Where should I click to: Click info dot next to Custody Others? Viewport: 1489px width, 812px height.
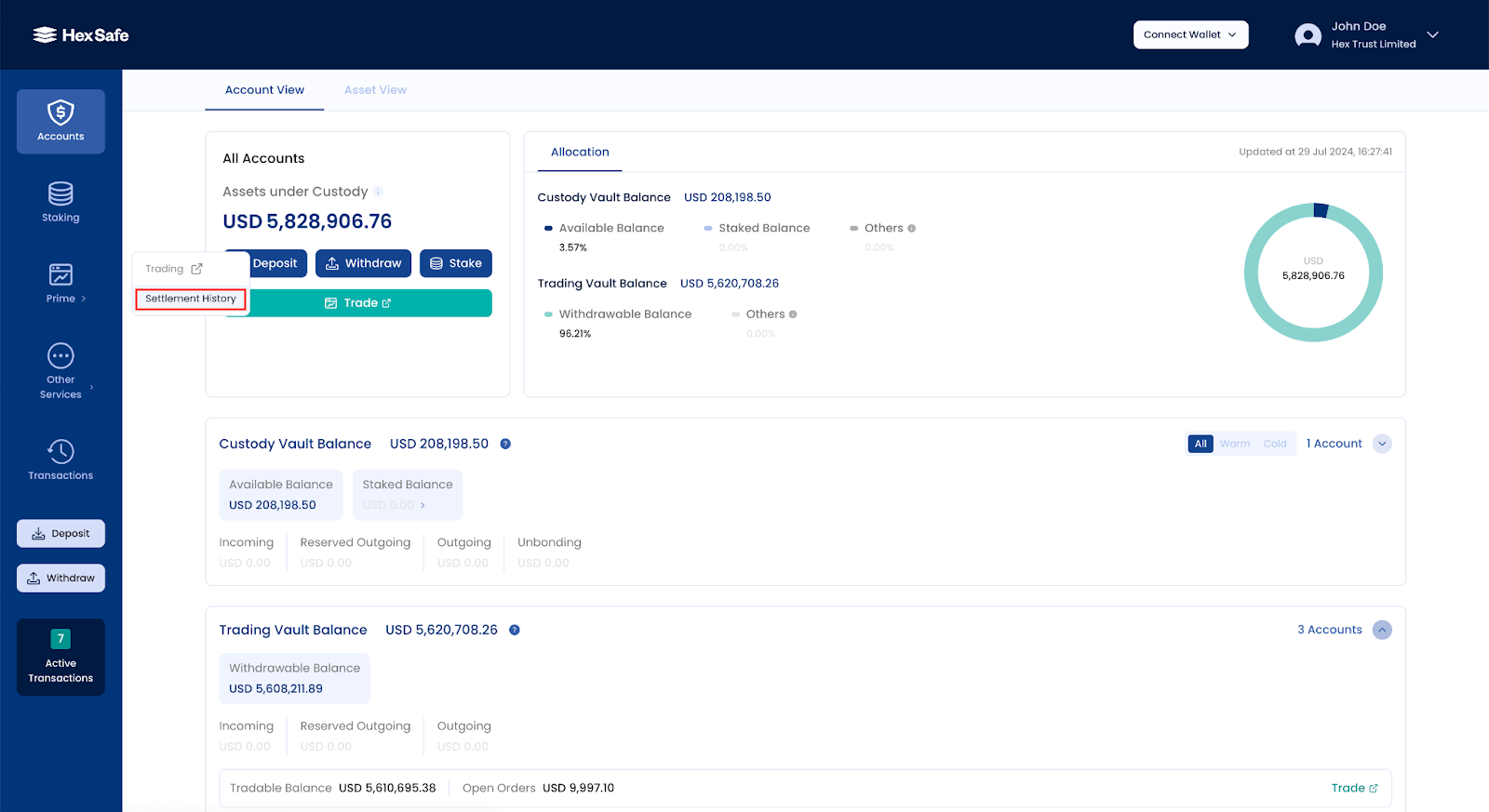(911, 228)
